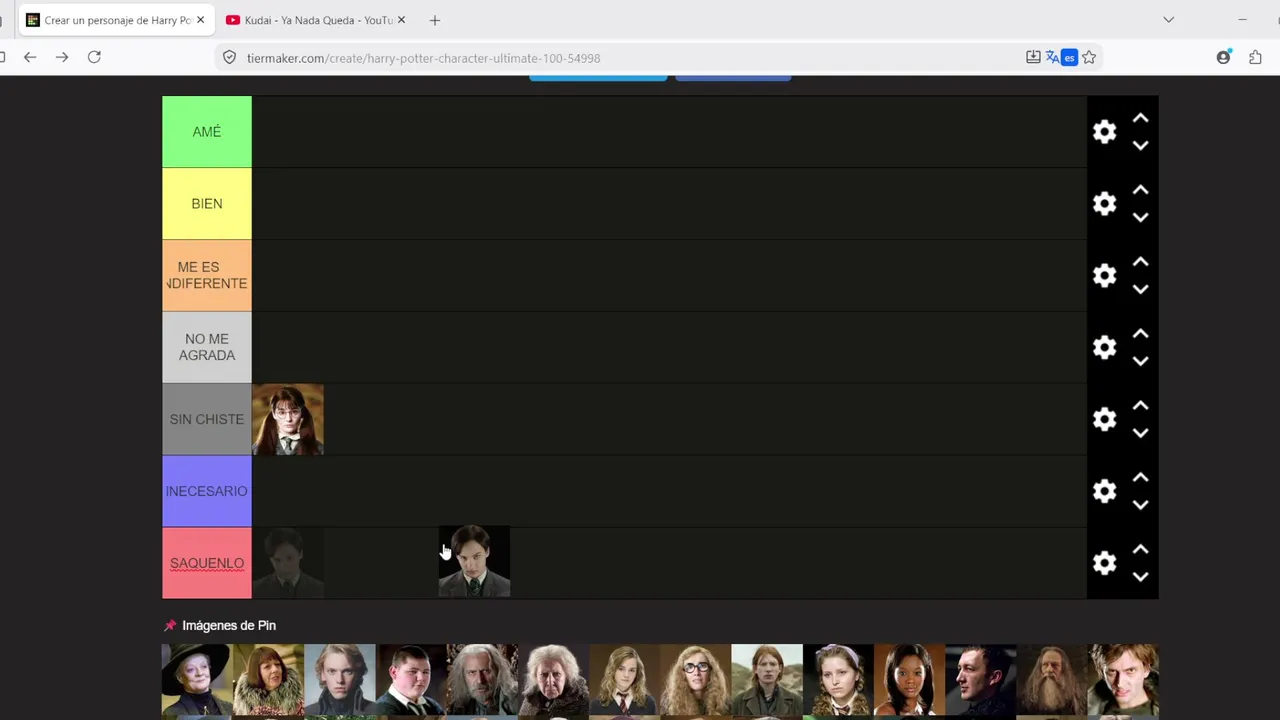Click the Imágenes de Pin heading
This screenshot has height=720, width=1280.
(x=229, y=626)
